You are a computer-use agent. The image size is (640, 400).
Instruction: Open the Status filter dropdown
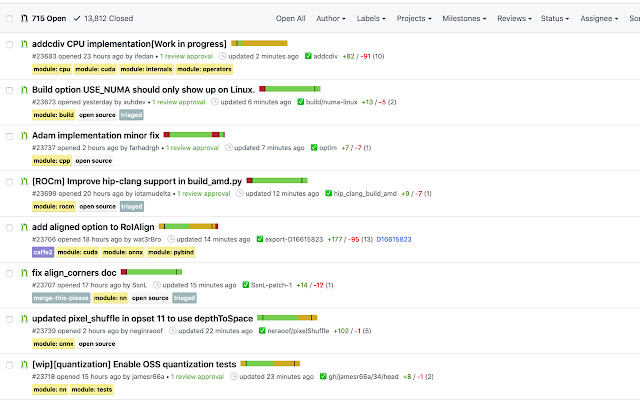pyautogui.click(x=555, y=18)
